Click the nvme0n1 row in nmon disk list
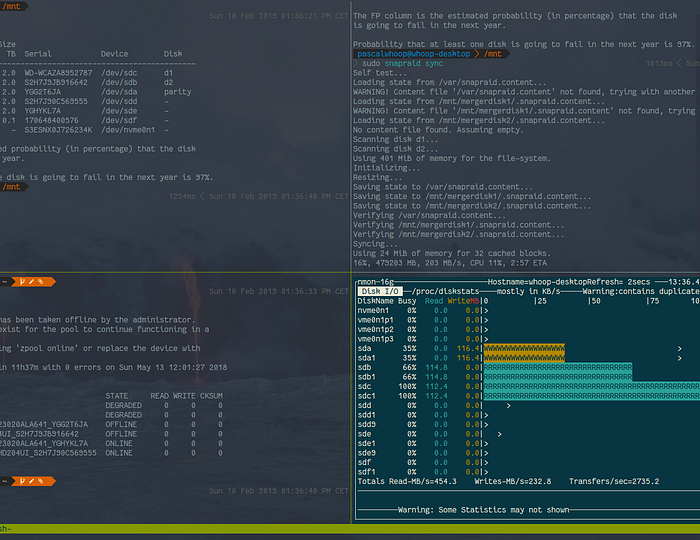Screen dimensions: 700x540 373,311
